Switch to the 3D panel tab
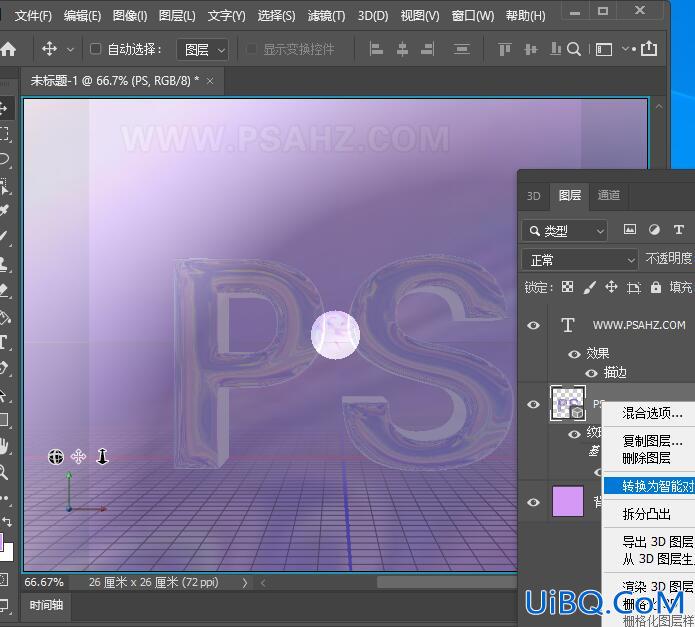695x627 pixels. pyautogui.click(x=533, y=196)
